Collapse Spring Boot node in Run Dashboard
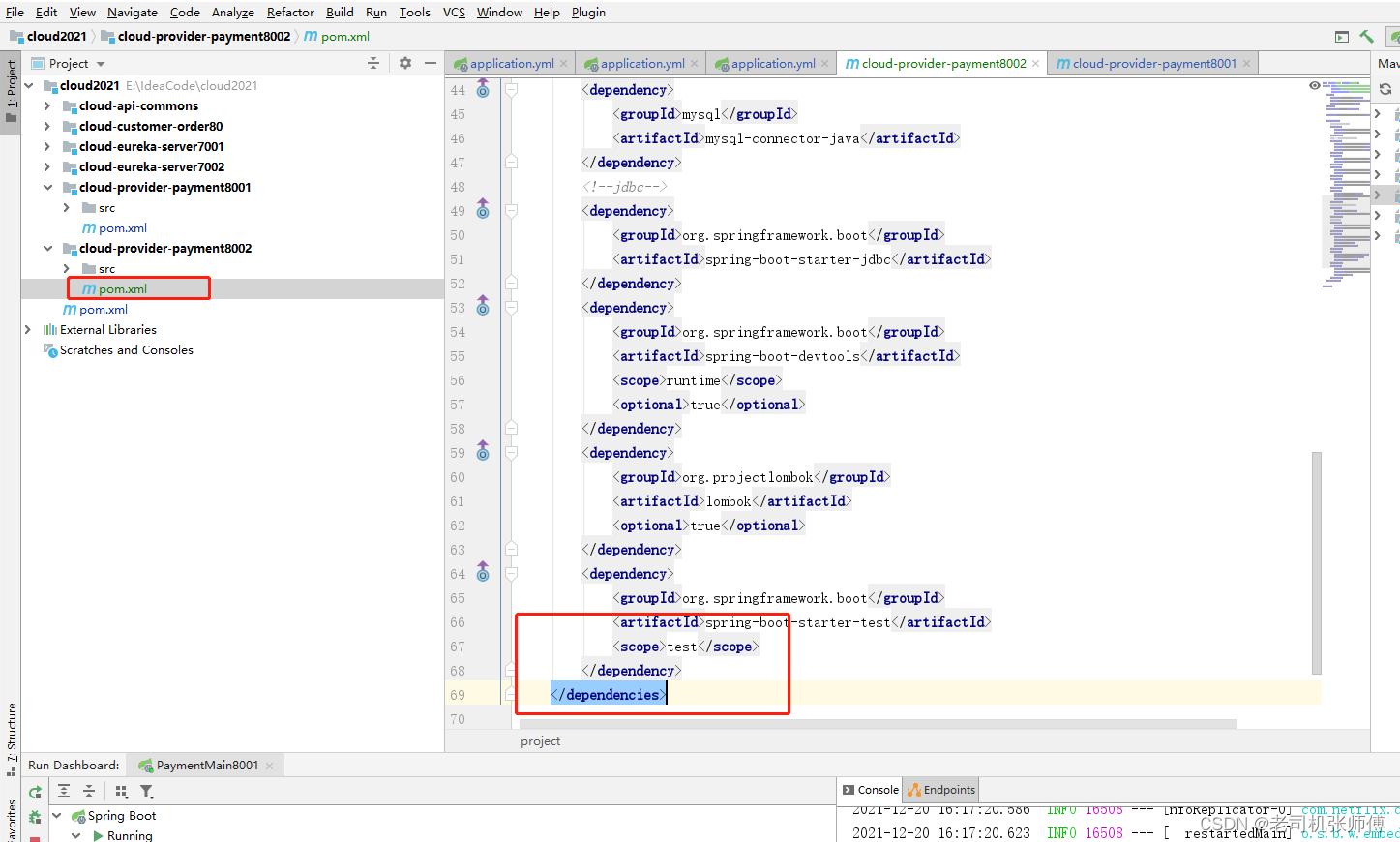 (57, 816)
